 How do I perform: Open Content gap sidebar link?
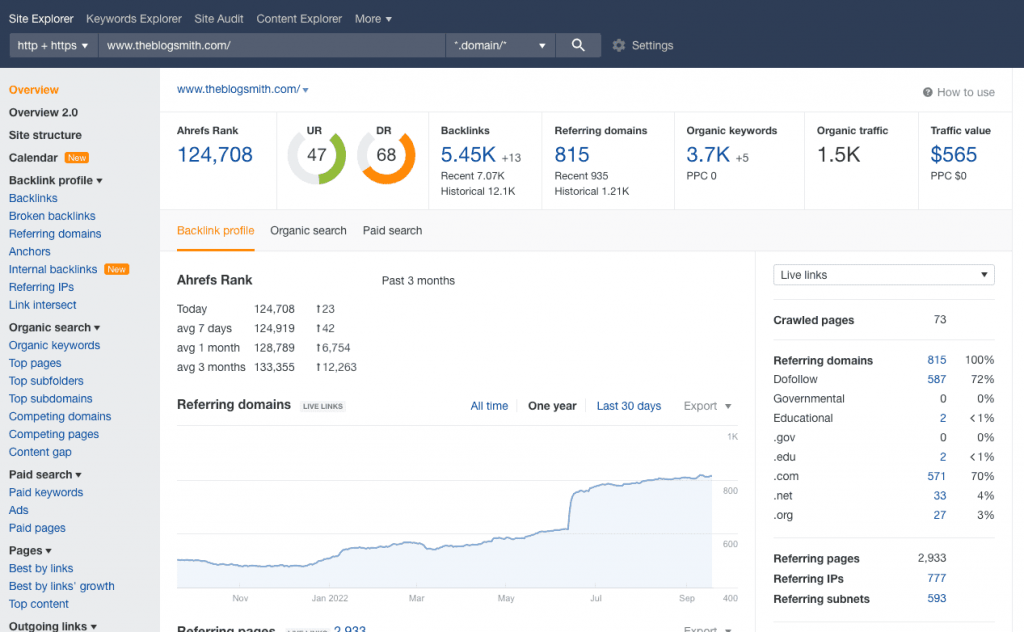pos(40,452)
